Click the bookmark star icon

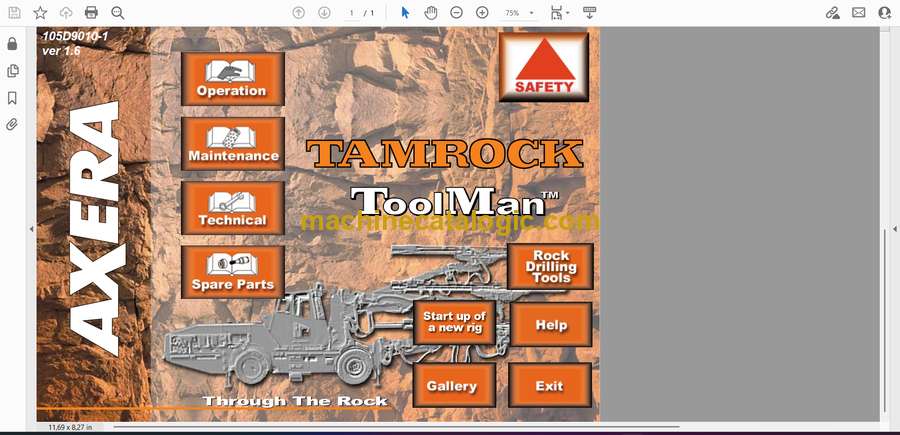[x=40, y=13]
